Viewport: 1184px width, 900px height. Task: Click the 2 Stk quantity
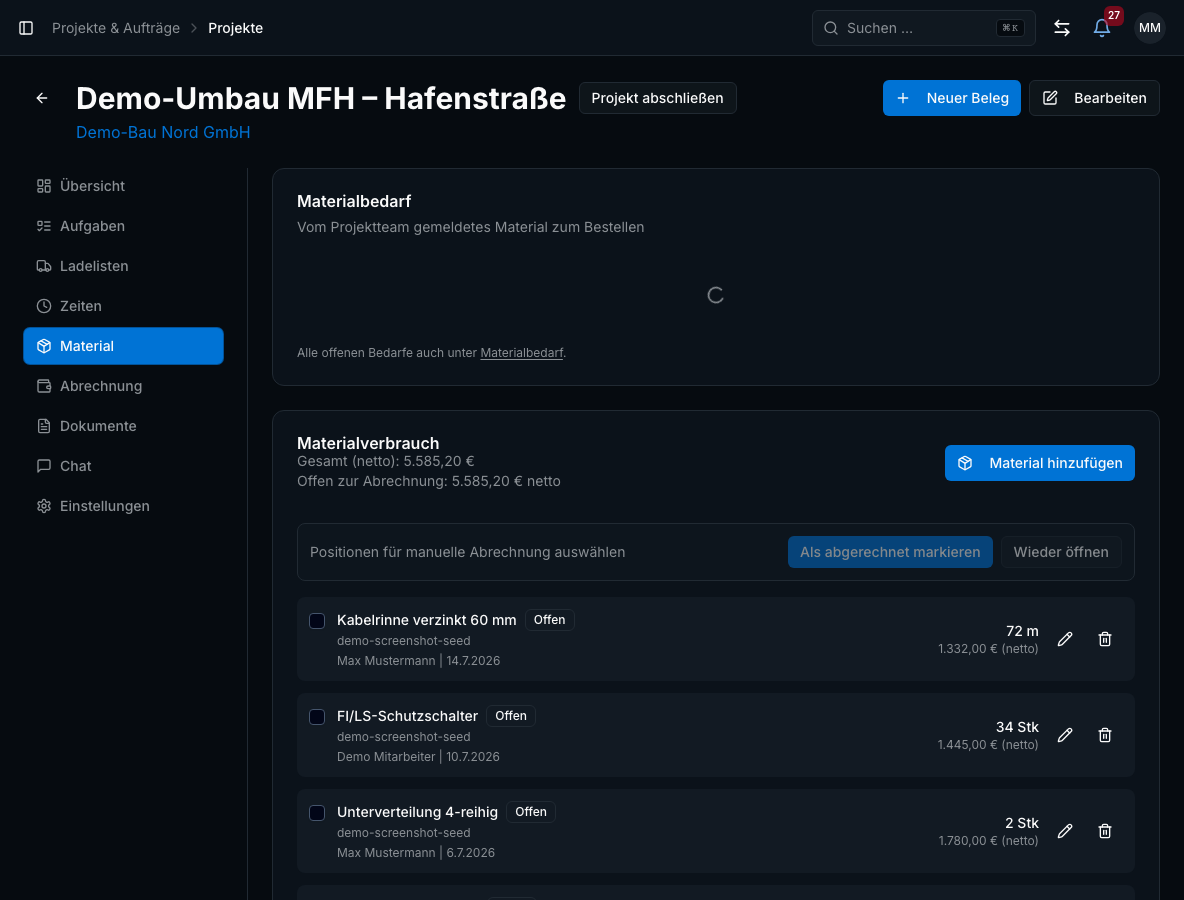[1022, 823]
